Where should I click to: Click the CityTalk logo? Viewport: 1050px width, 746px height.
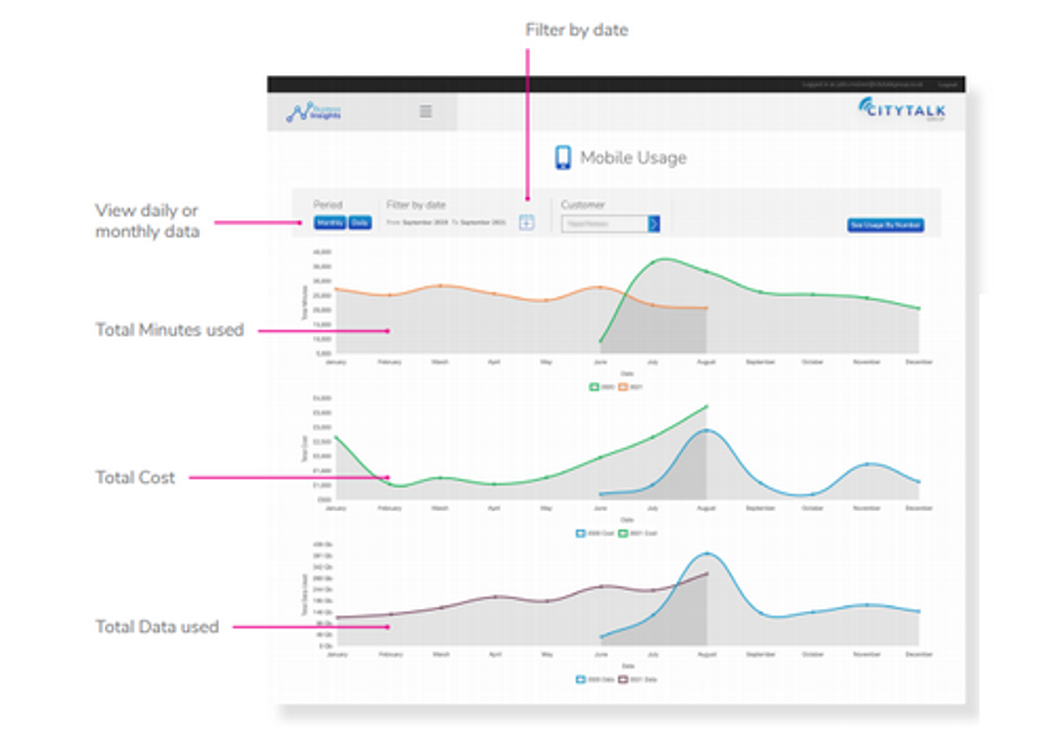[902, 109]
